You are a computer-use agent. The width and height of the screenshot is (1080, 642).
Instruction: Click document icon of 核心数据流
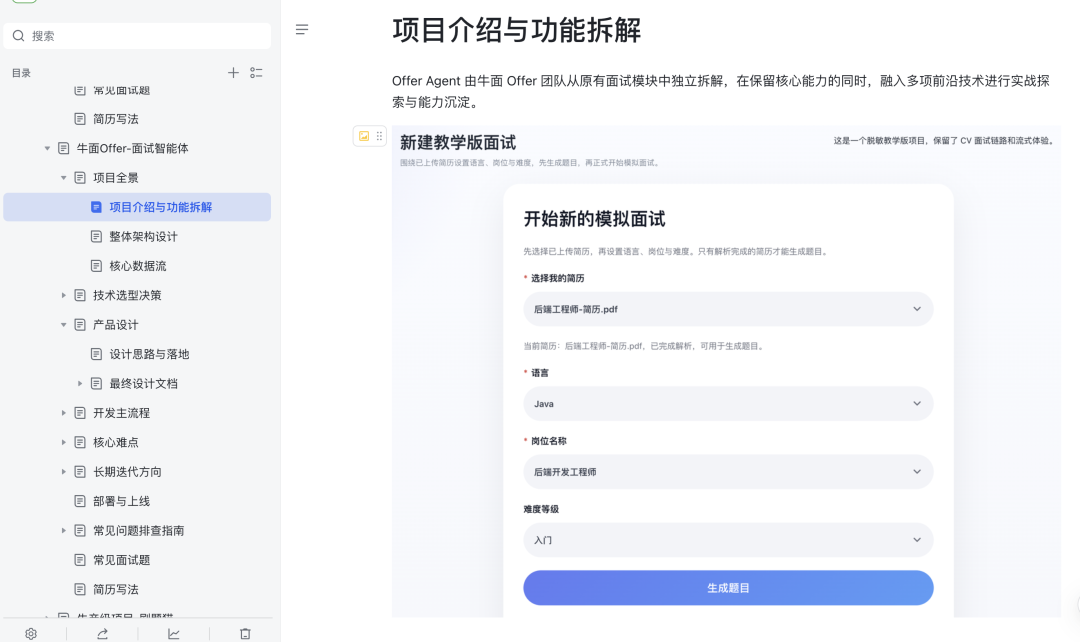[96, 266]
